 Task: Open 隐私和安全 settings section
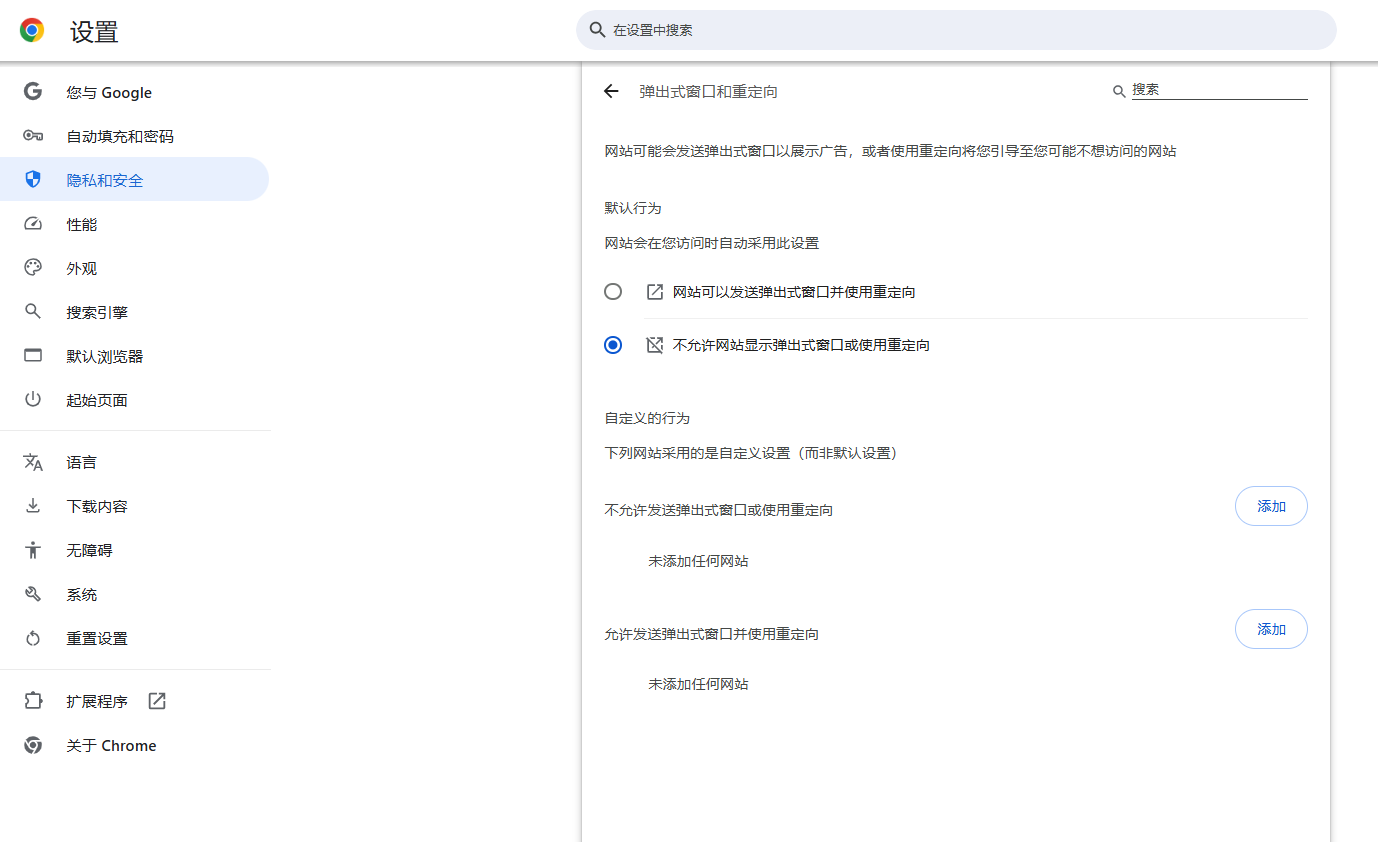pyautogui.click(x=134, y=179)
